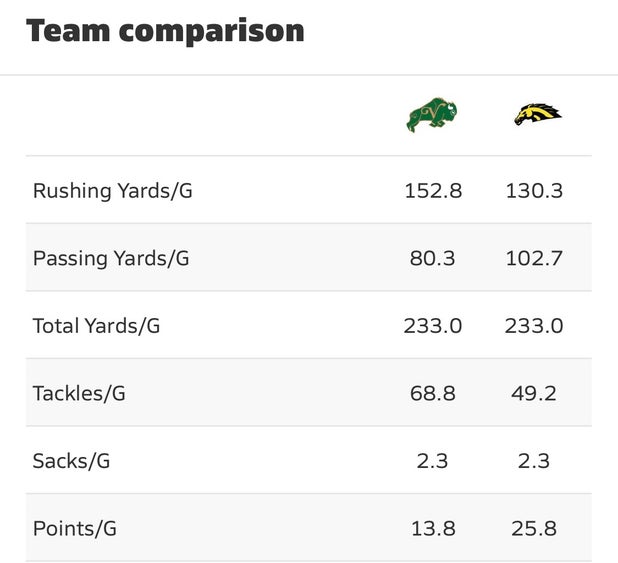The width and height of the screenshot is (618, 563).
Task: Click the buffalo team's 233.0 total yards
Action: tap(433, 326)
